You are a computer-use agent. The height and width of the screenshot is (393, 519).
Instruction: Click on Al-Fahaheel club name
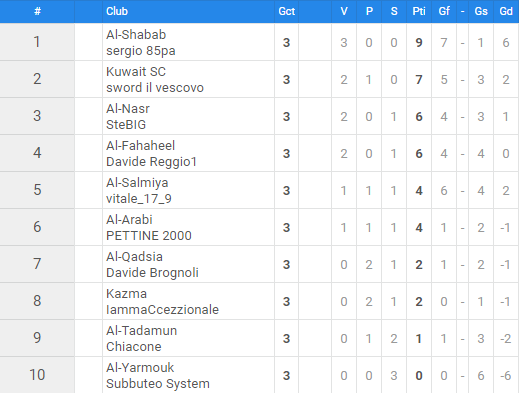point(140,146)
